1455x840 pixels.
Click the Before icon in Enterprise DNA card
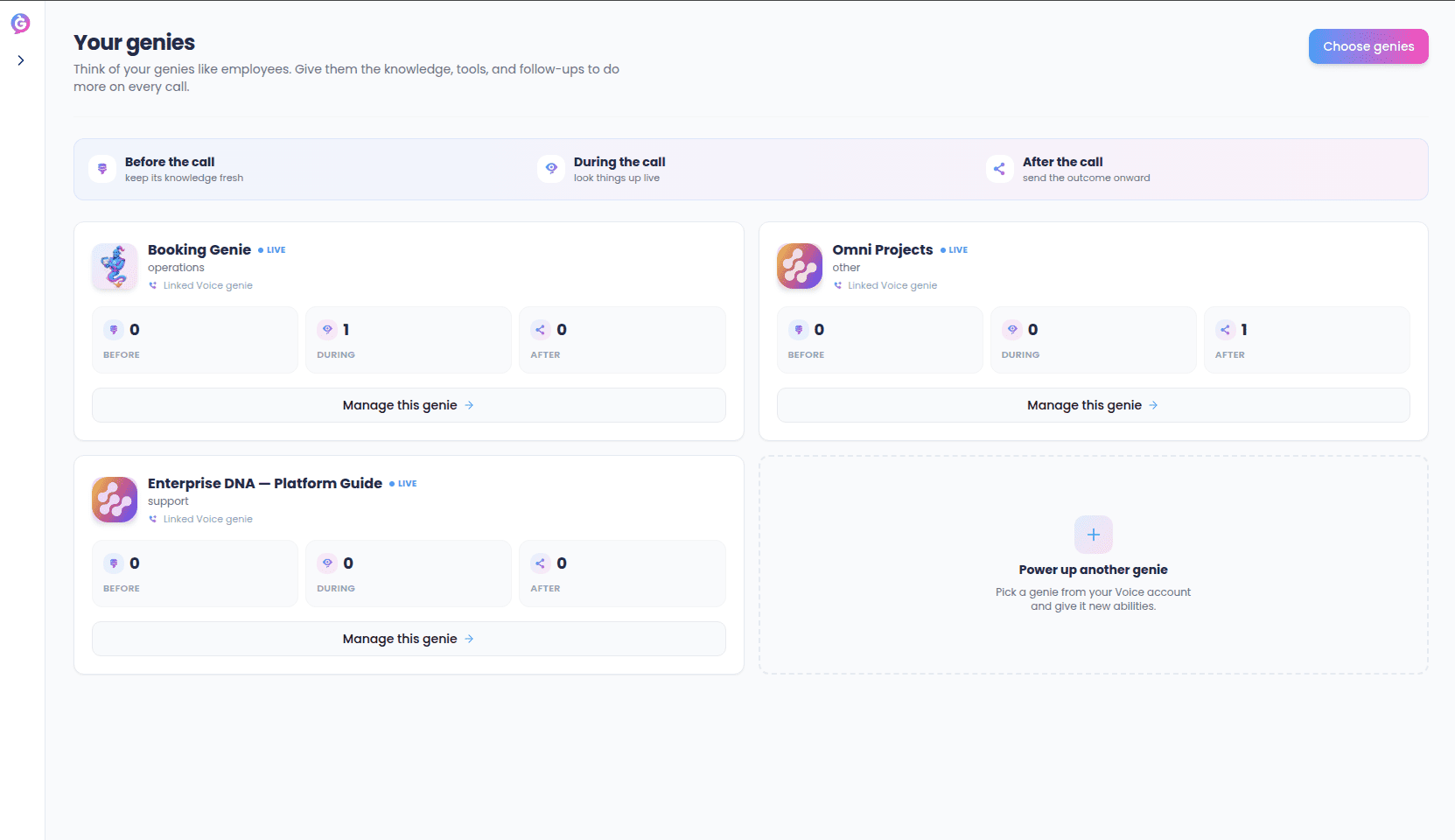(114, 563)
